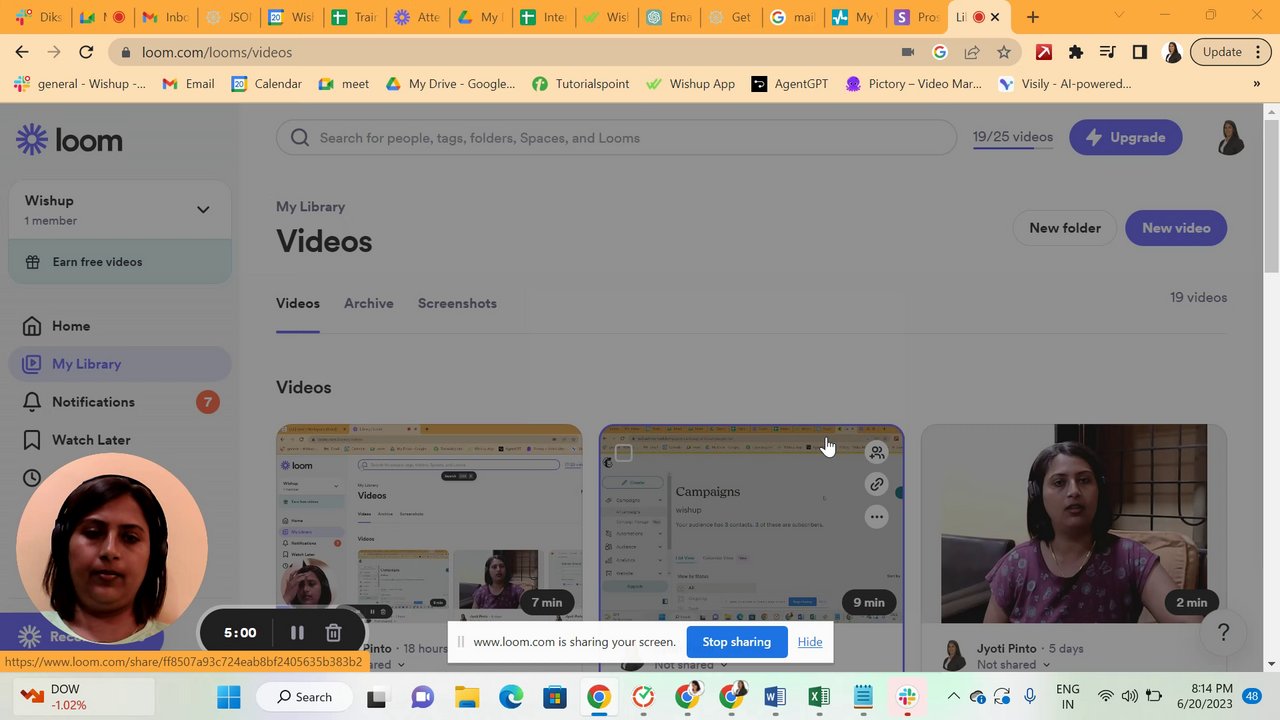Image resolution: width=1280 pixels, height=720 pixels.
Task: Open Notifications with the 7 badge
Action: coord(120,402)
